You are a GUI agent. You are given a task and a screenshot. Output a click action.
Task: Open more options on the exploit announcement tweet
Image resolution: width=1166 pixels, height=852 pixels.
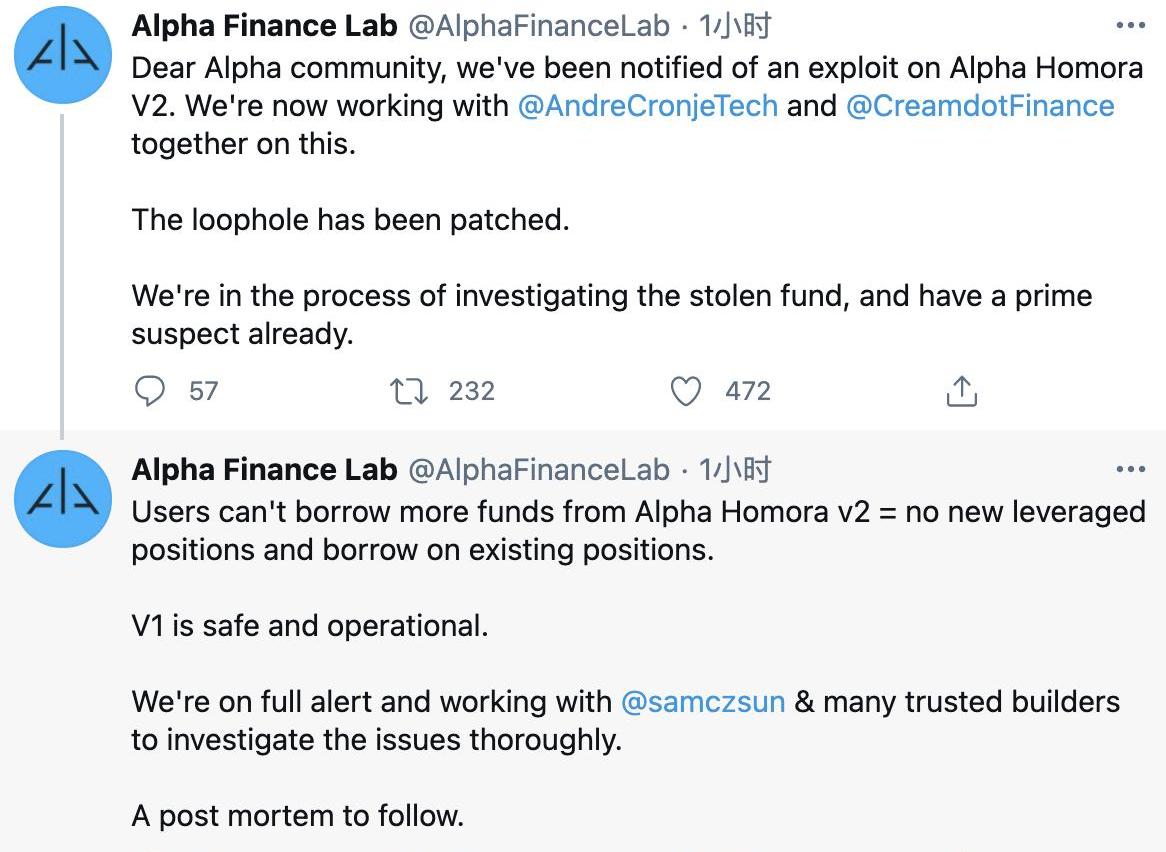[1129, 27]
